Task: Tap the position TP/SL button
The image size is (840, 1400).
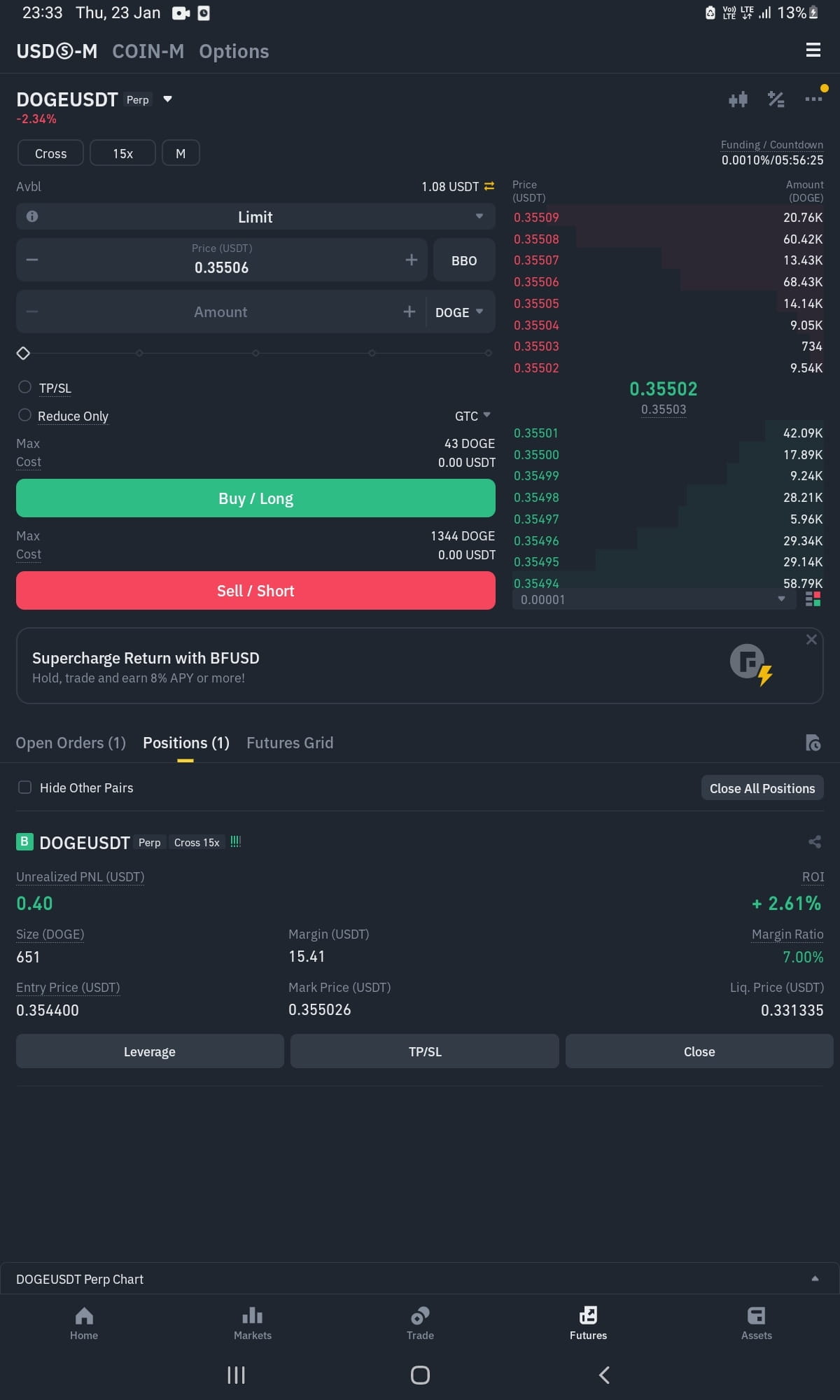Action: 425,1051
